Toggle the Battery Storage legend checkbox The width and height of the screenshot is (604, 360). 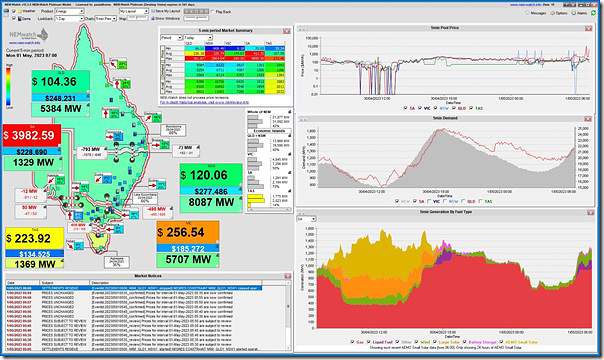pyautogui.click(x=465, y=342)
